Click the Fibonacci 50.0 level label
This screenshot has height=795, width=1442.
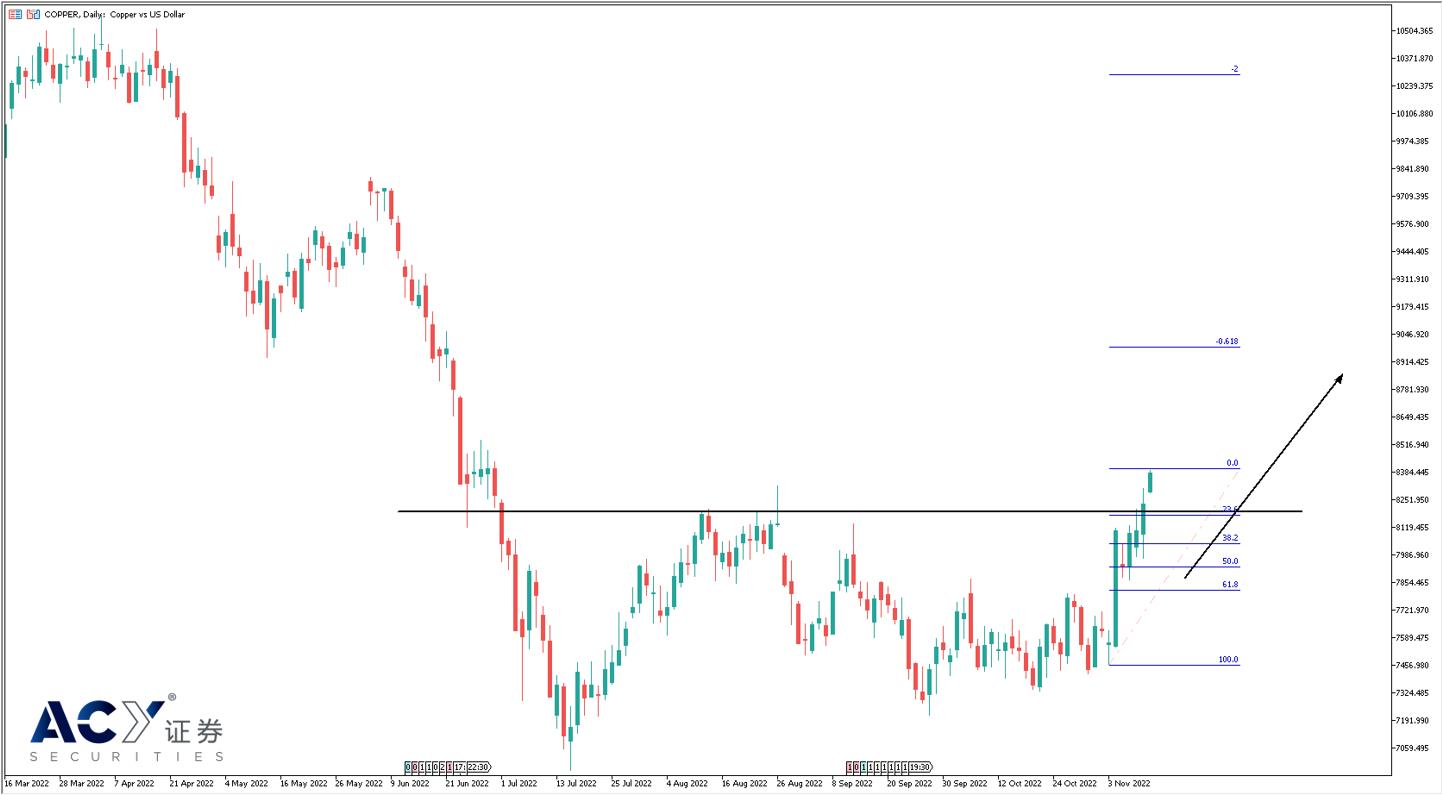pyautogui.click(x=1230, y=561)
